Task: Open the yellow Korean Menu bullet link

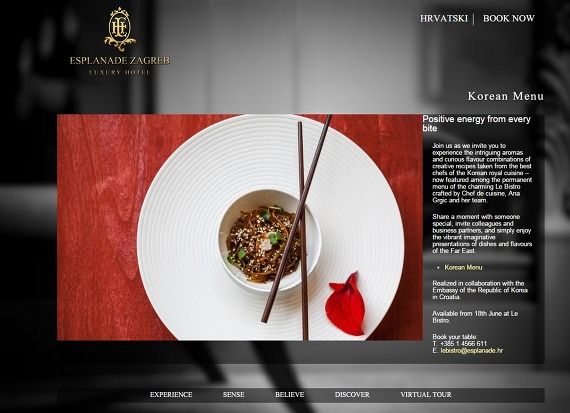Action: pos(463,267)
